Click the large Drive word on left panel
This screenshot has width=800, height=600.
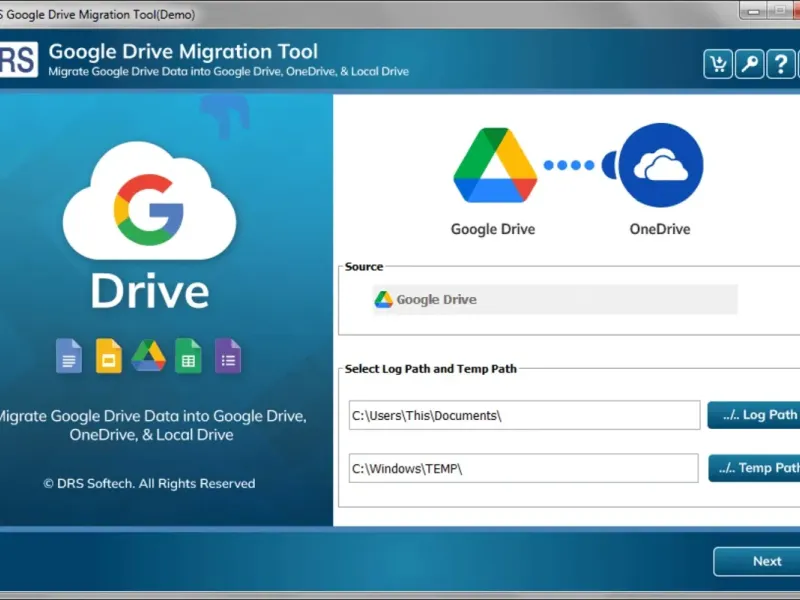tap(150, 291)
